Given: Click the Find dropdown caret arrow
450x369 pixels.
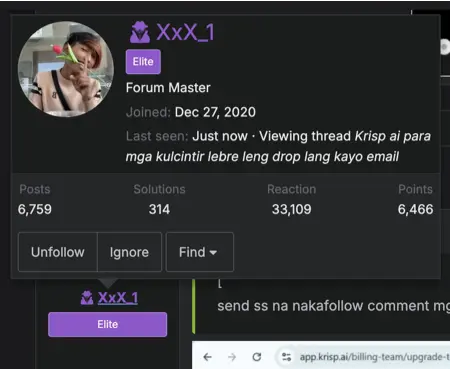Looking at the screenshot, I should [x=213, y=253].
